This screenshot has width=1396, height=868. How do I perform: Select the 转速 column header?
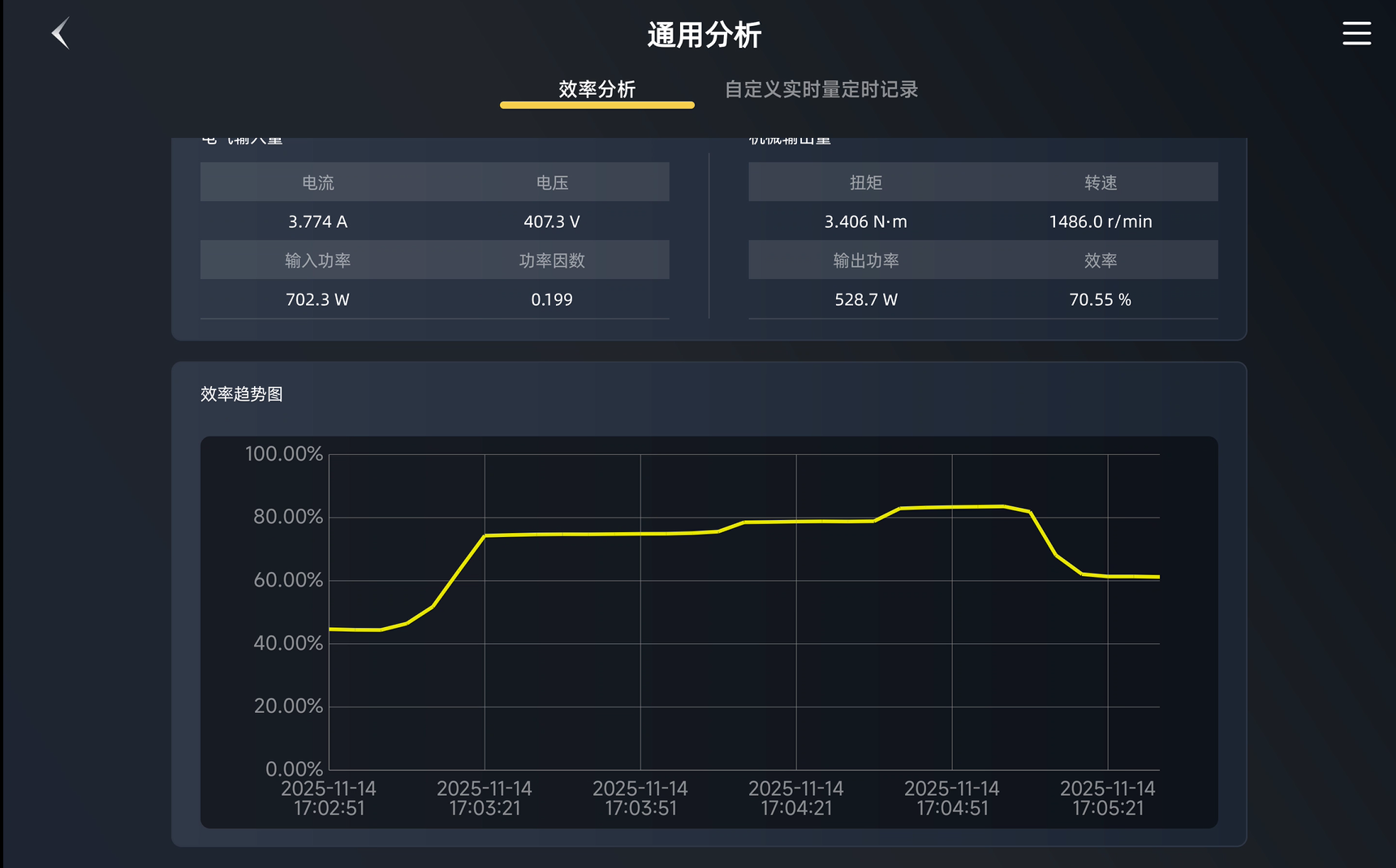pyautogui.click(x=1101, y=183)
